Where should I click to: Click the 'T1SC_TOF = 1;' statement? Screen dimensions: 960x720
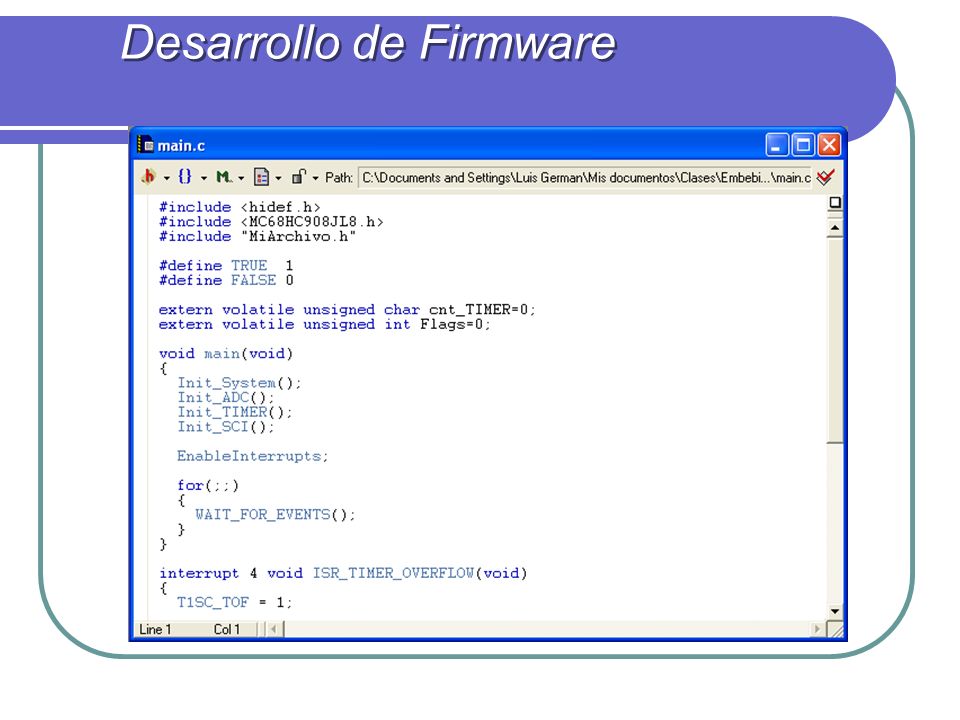[234, 603]
